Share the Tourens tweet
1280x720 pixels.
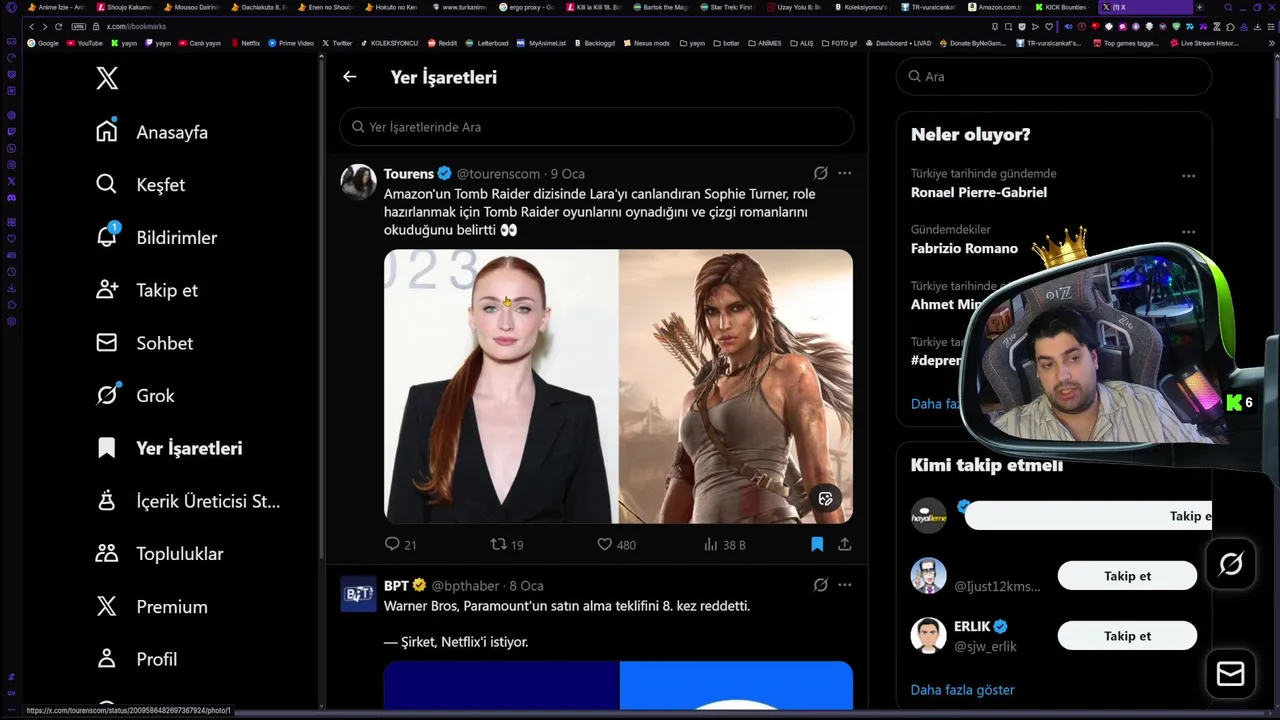845,544
